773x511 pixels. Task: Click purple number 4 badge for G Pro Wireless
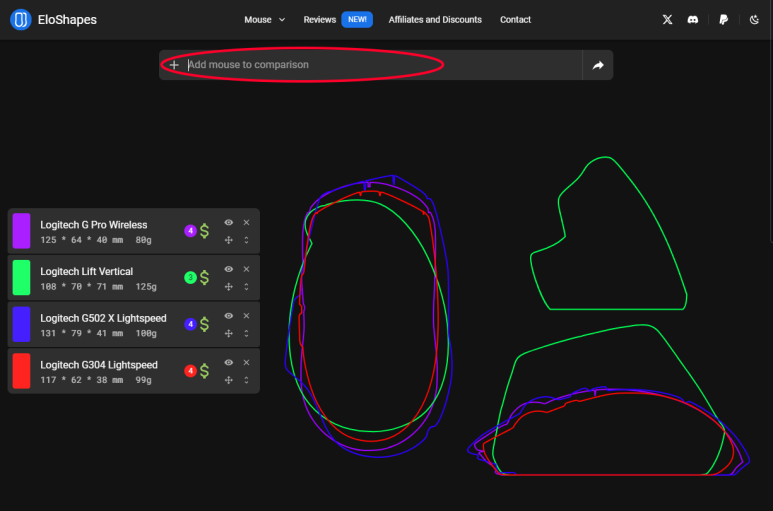click(x=190, y=231)
